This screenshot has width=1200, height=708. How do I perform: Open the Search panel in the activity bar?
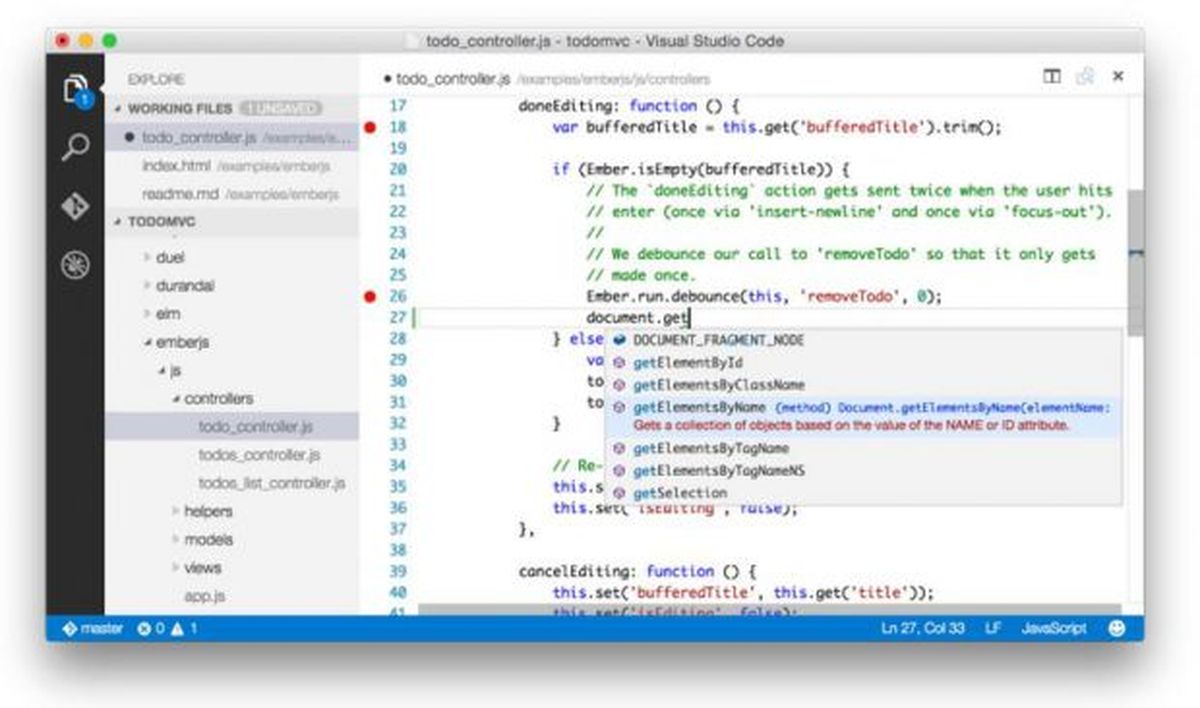[x=74, y=148]
